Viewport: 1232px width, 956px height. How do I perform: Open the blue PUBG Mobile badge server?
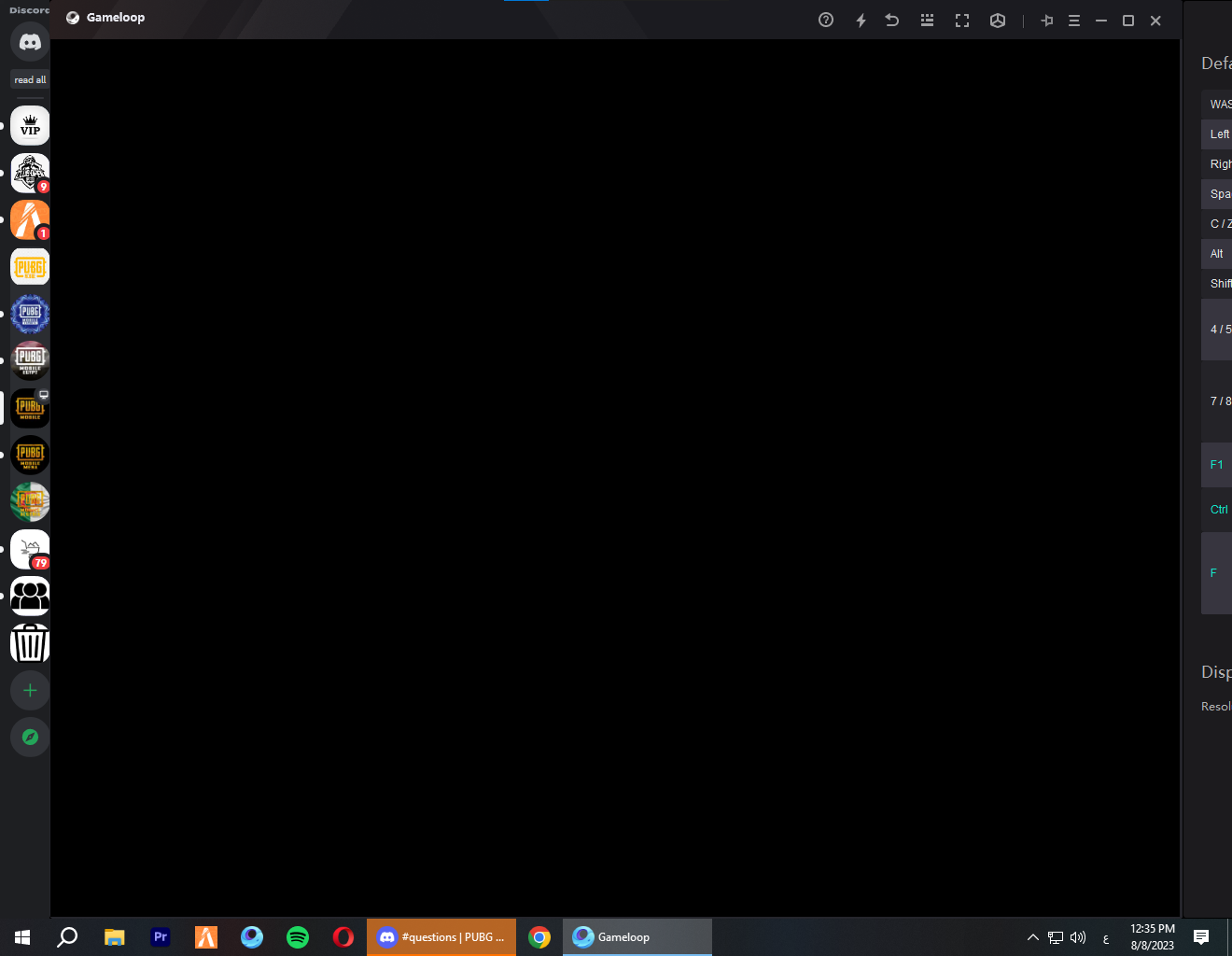[30, 314]
